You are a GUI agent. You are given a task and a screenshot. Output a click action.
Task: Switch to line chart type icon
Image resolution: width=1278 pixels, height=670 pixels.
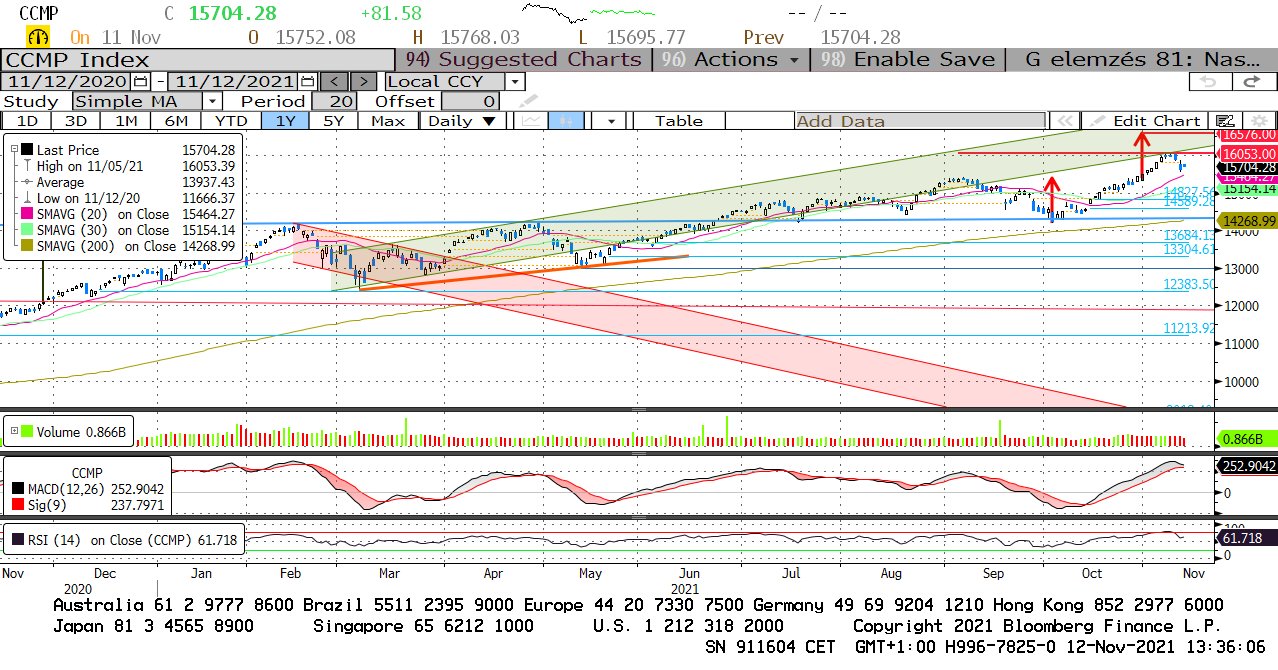coord(532,121)
